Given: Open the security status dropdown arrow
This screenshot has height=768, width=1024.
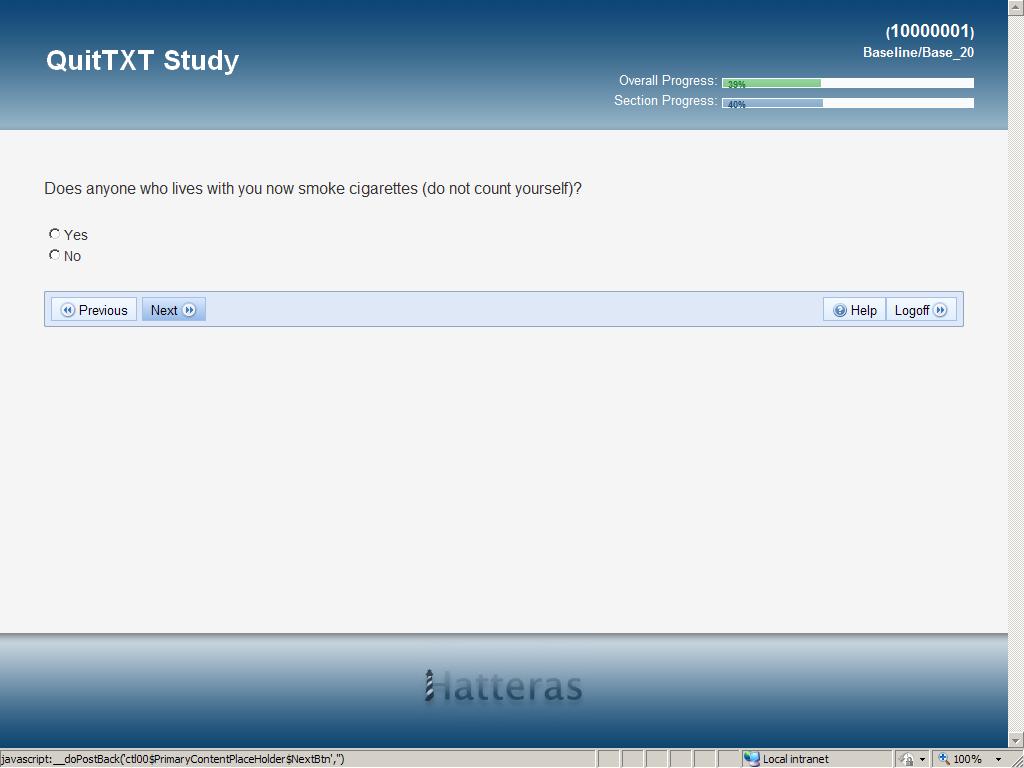Looking at the screenshot, I should 922,760.
